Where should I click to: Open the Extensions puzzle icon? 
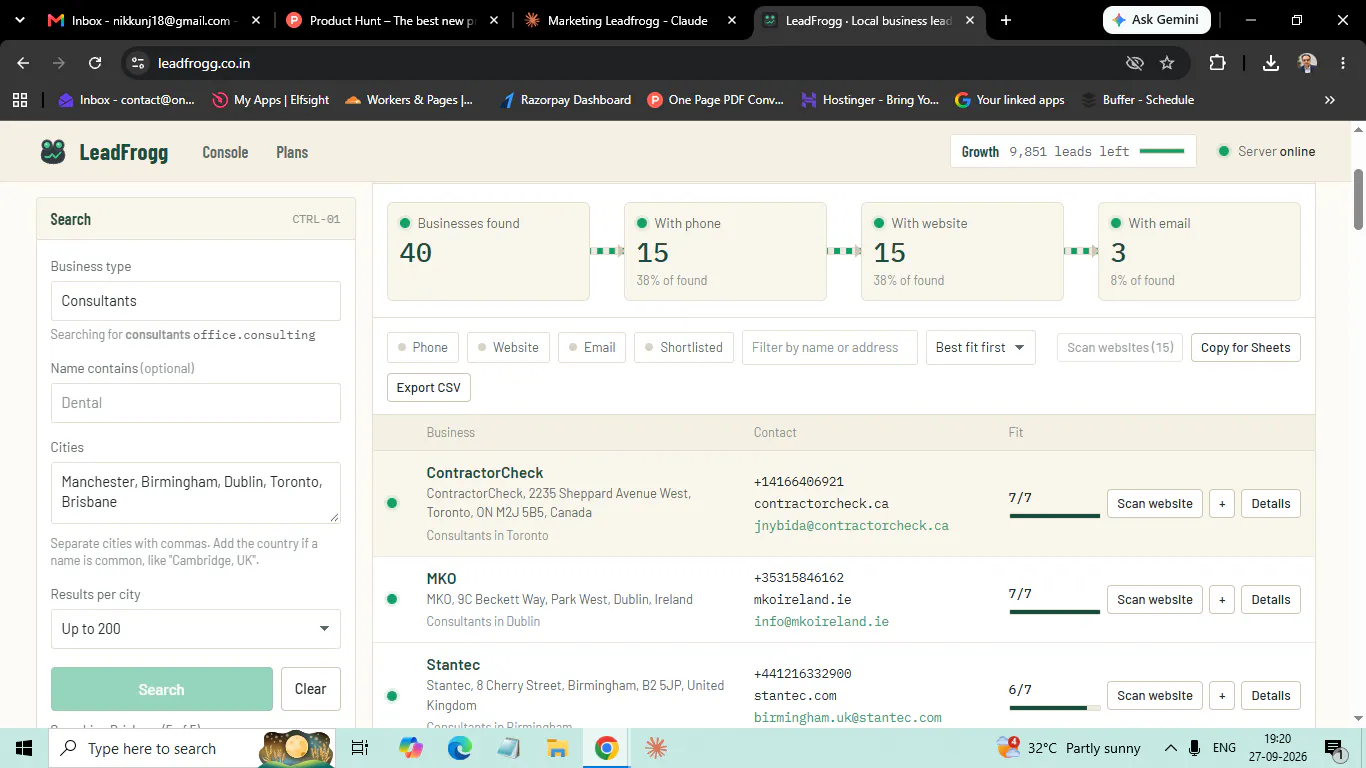click(1217, 63)
